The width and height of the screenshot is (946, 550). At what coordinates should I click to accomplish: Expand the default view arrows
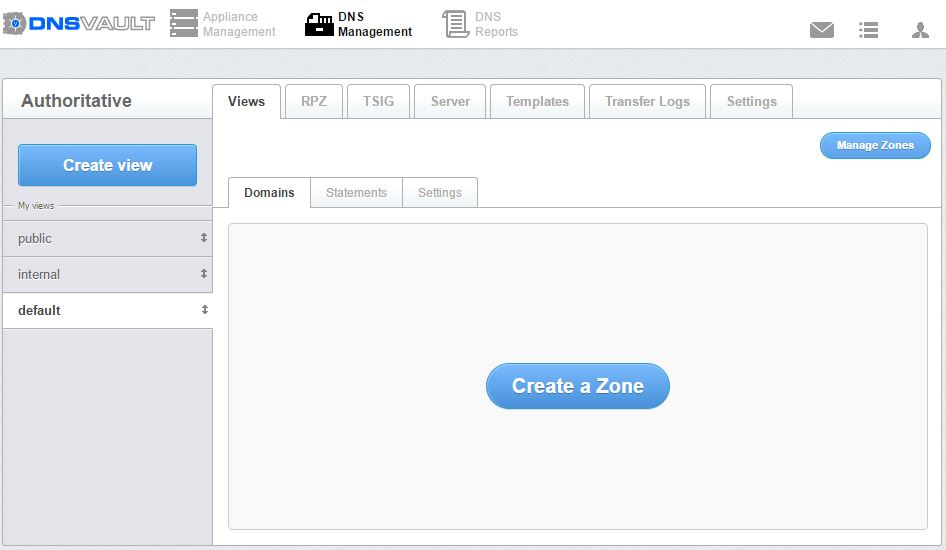204,310
